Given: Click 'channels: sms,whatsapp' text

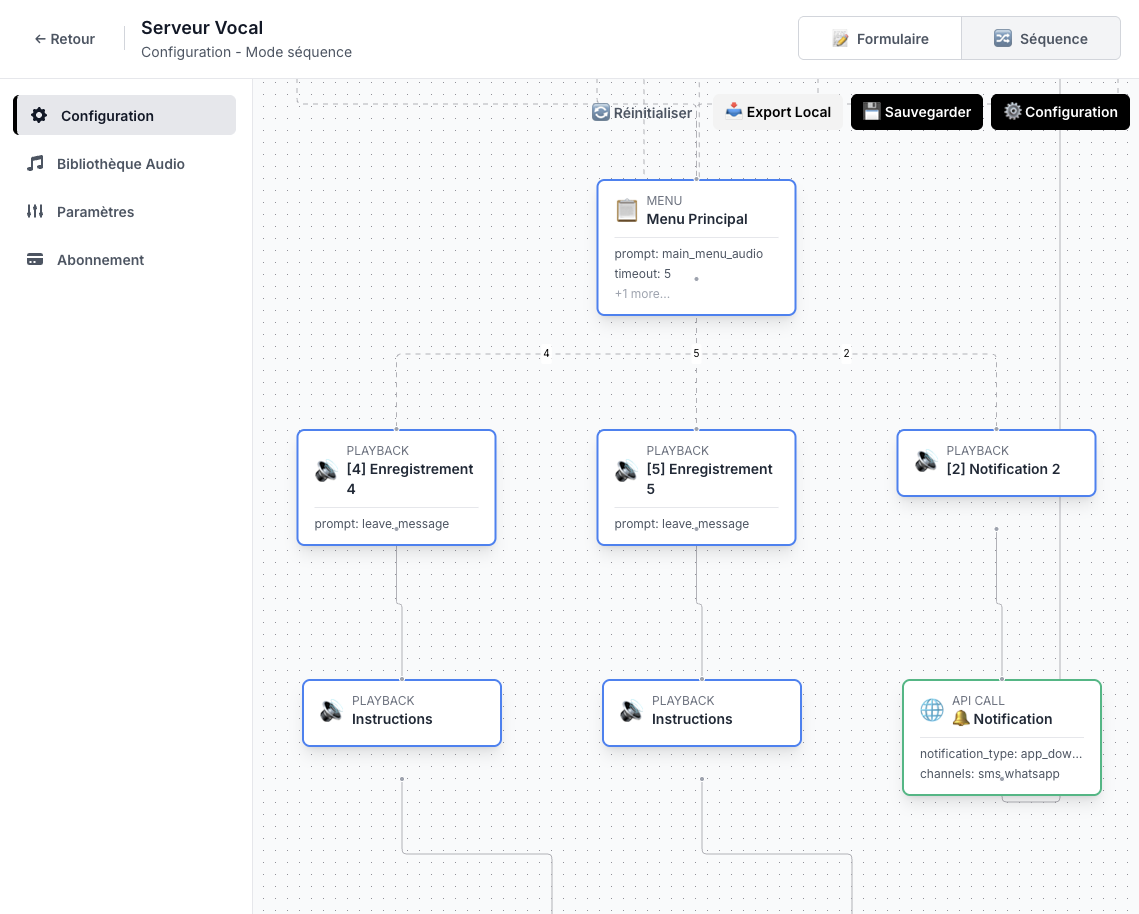Looking at the screenshot, I should 989,774.
